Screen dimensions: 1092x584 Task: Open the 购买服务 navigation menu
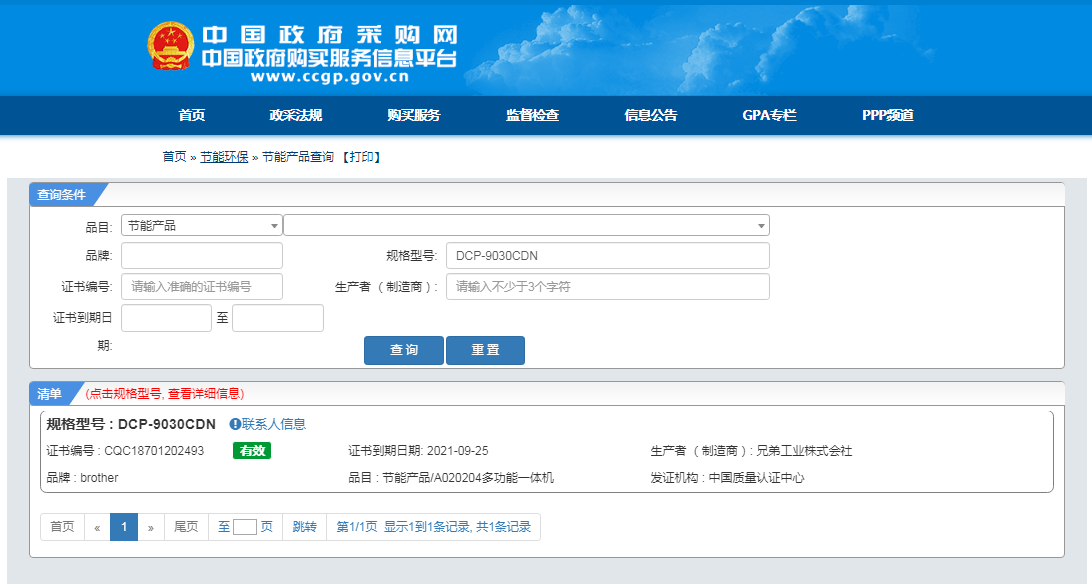[414, 116]
